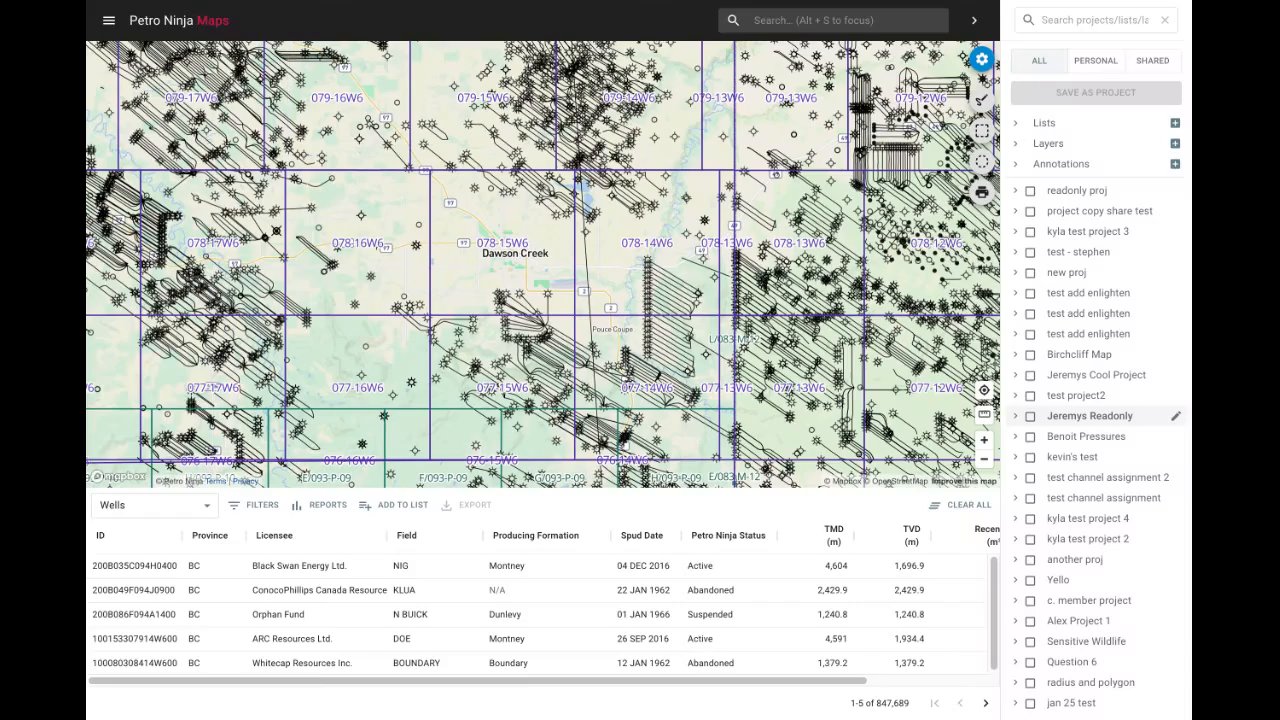Go to next page of well results
1280x720 pixels.
[x=985, y=703]
